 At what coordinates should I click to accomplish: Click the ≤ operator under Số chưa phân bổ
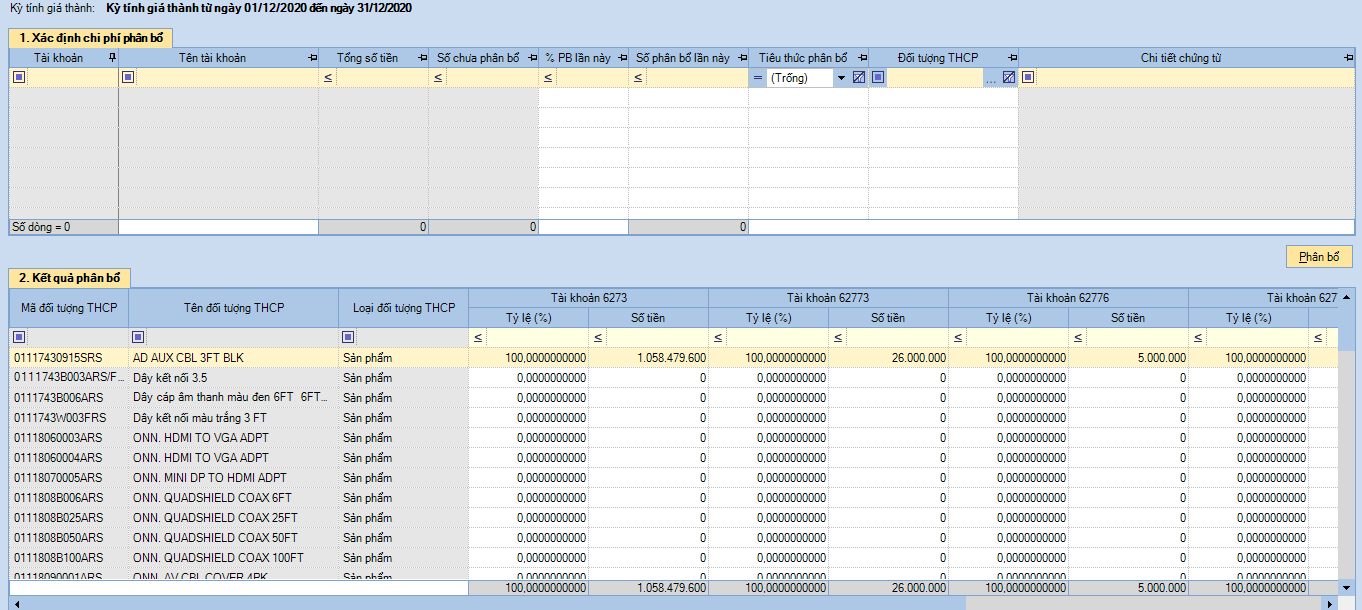(438, 78)
